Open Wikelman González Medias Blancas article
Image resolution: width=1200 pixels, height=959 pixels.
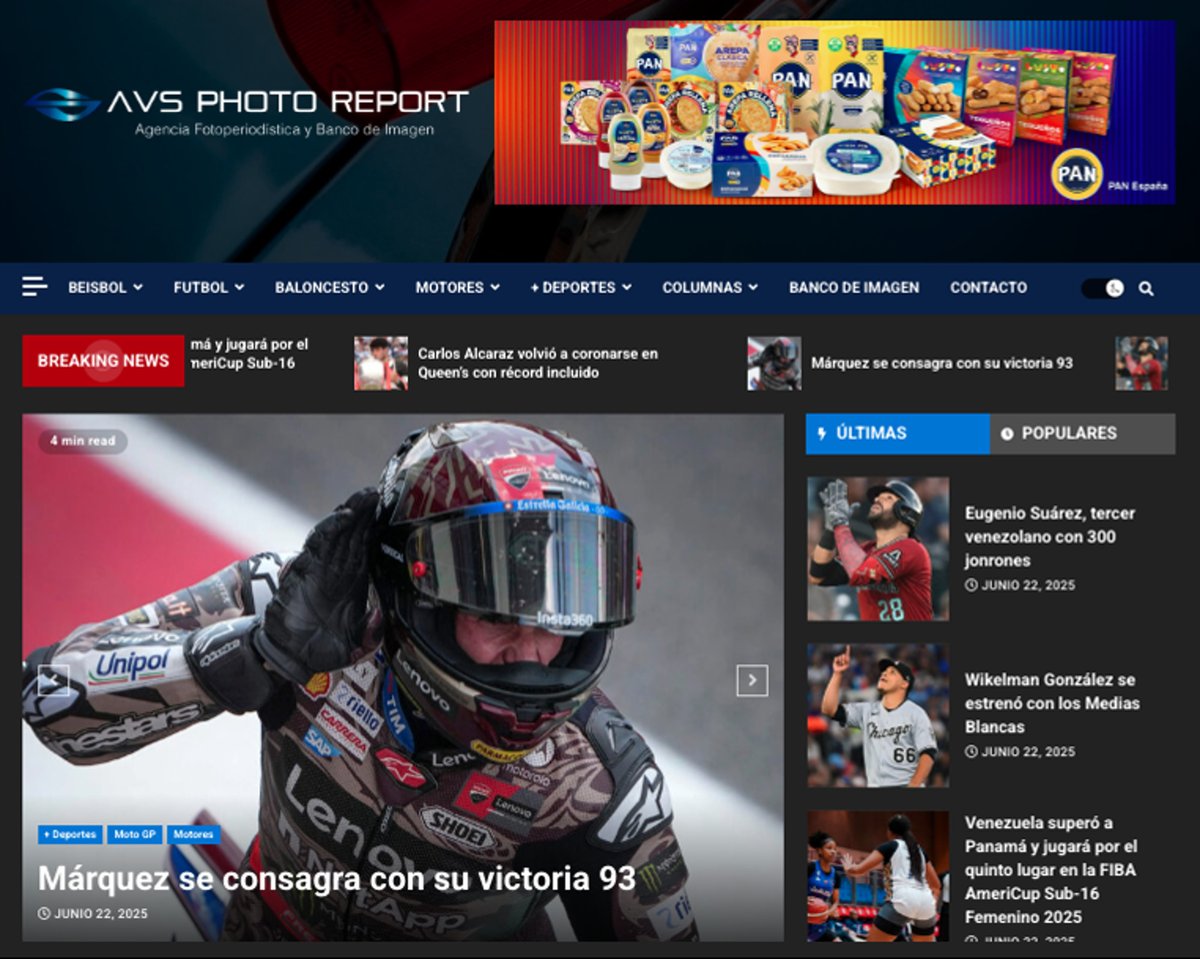point(1052,703)
